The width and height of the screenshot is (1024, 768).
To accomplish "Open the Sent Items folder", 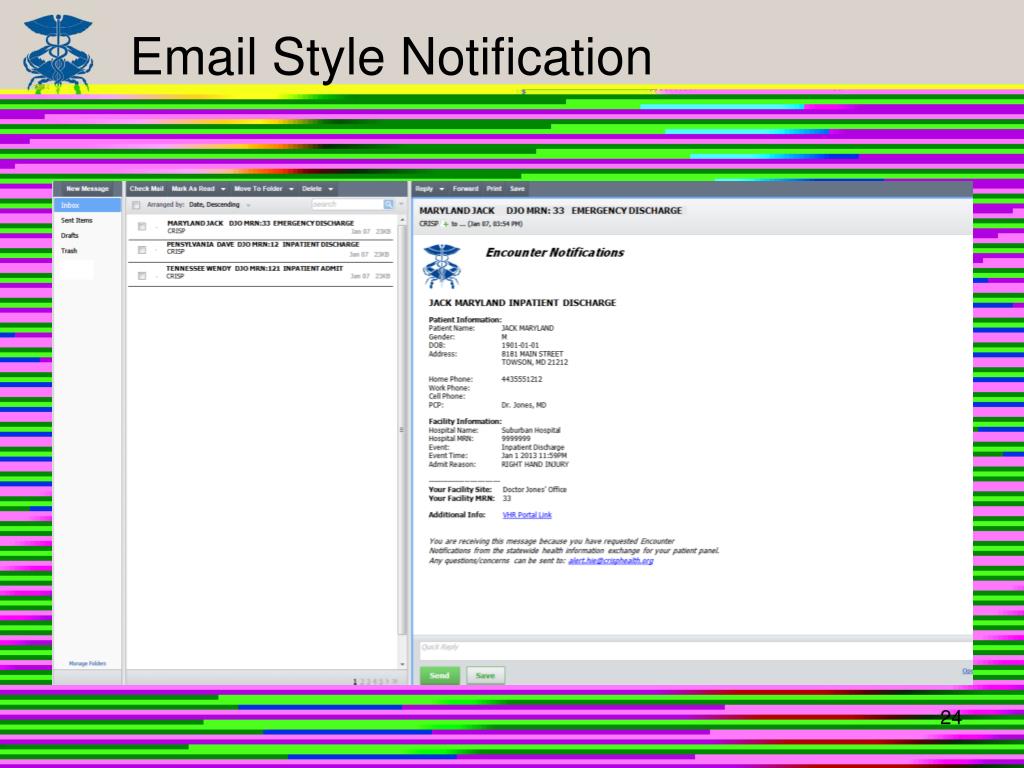I will (x=77, y=221).
